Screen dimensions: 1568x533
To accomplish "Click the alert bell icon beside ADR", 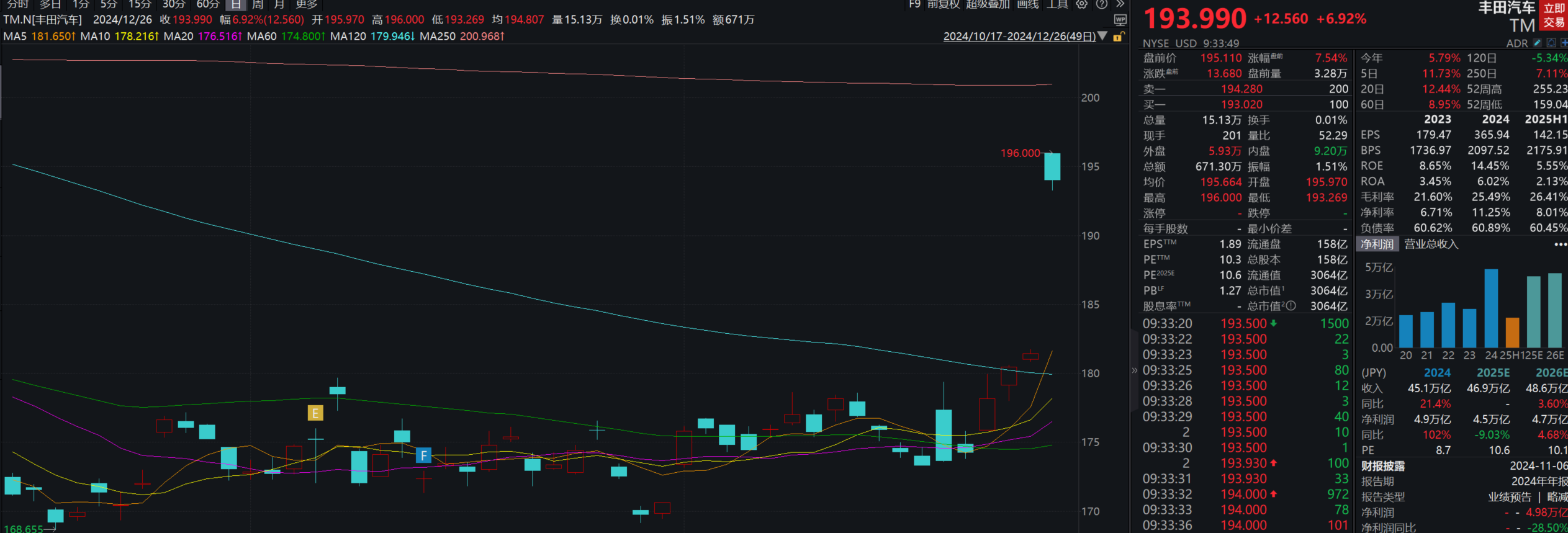I will pyautogui.click(x=1551, y=43).
